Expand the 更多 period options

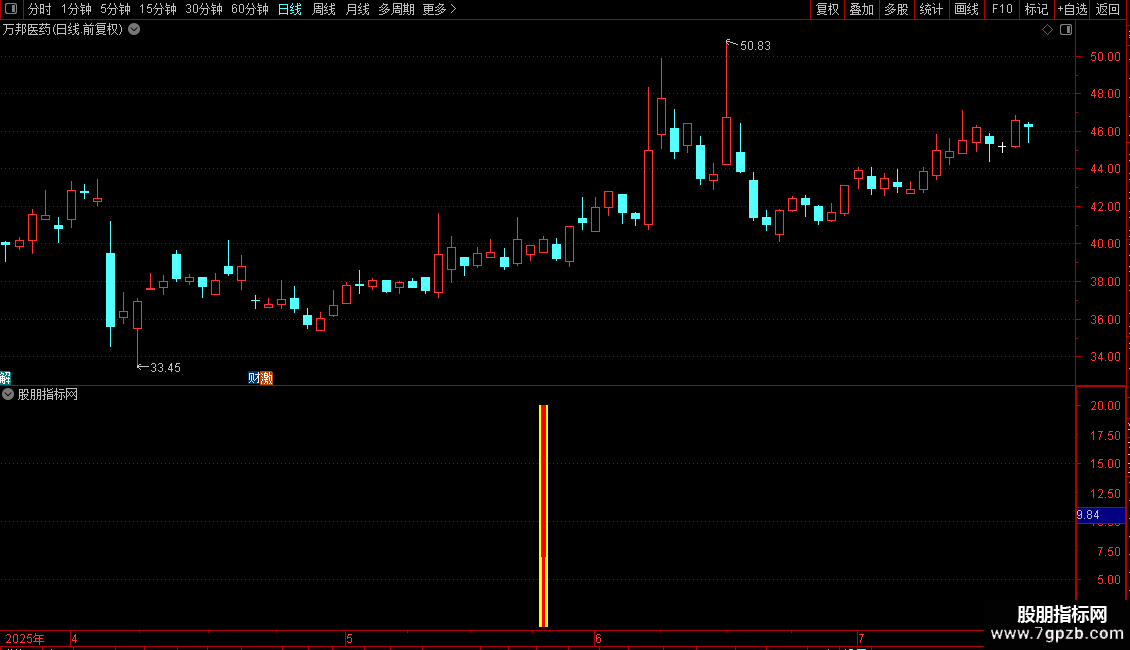[439, 9]
